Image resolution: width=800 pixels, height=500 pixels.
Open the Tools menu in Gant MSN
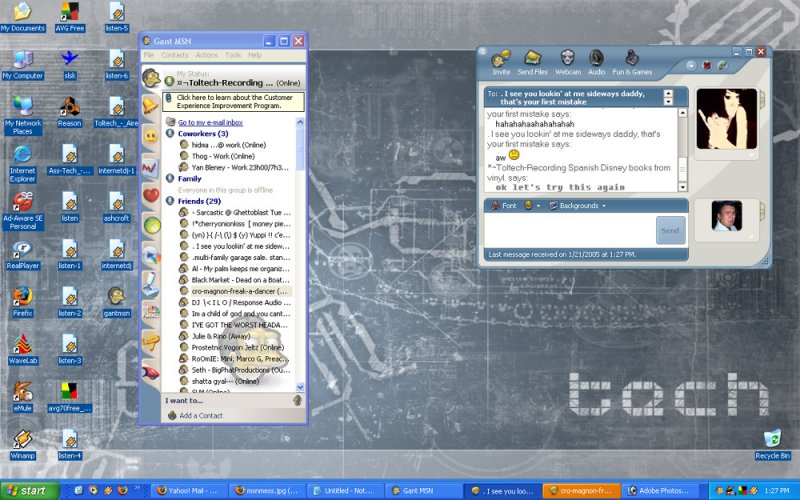point(233,55)
